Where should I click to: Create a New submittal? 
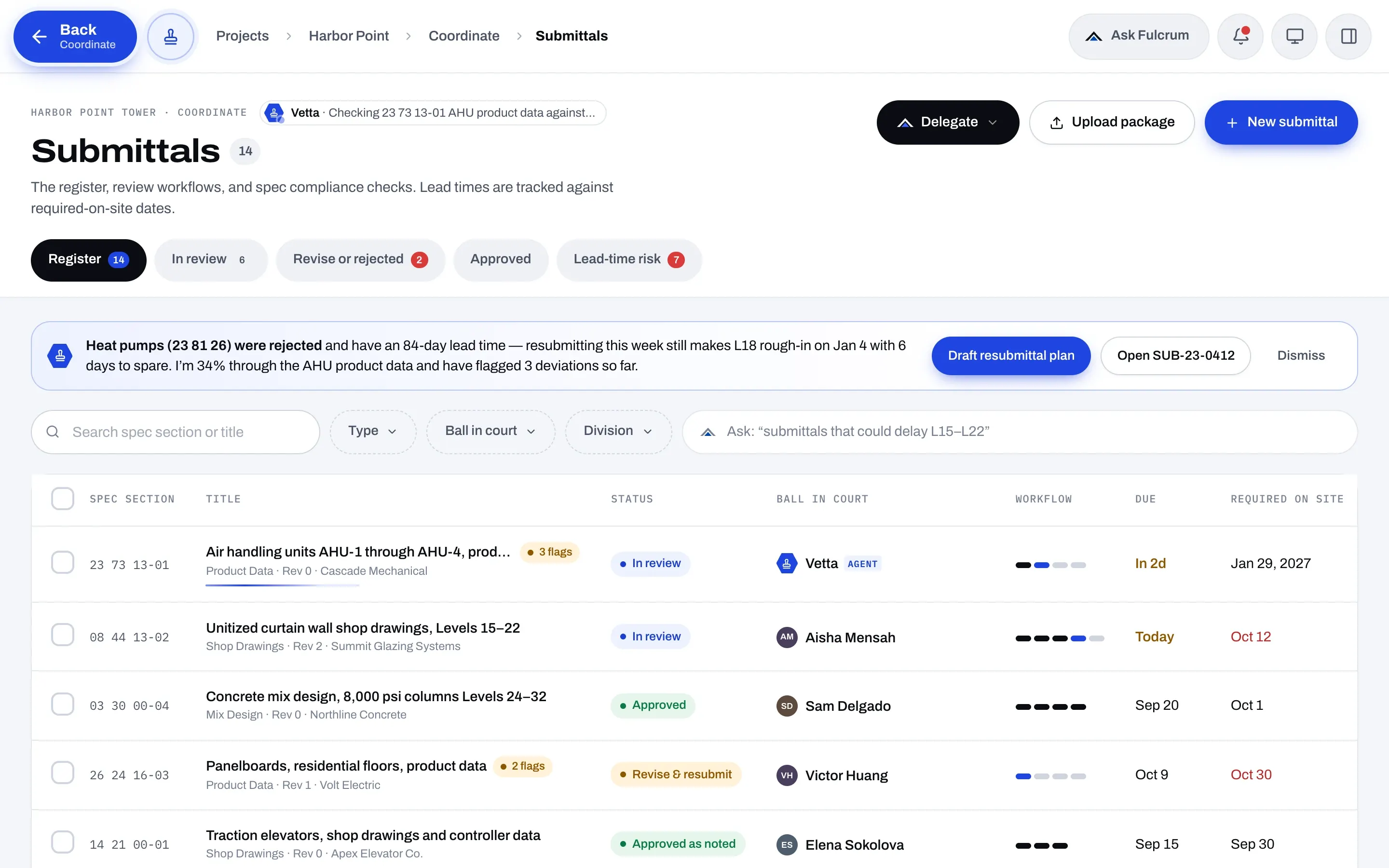pyautogui.click(x=1281, y=122)
